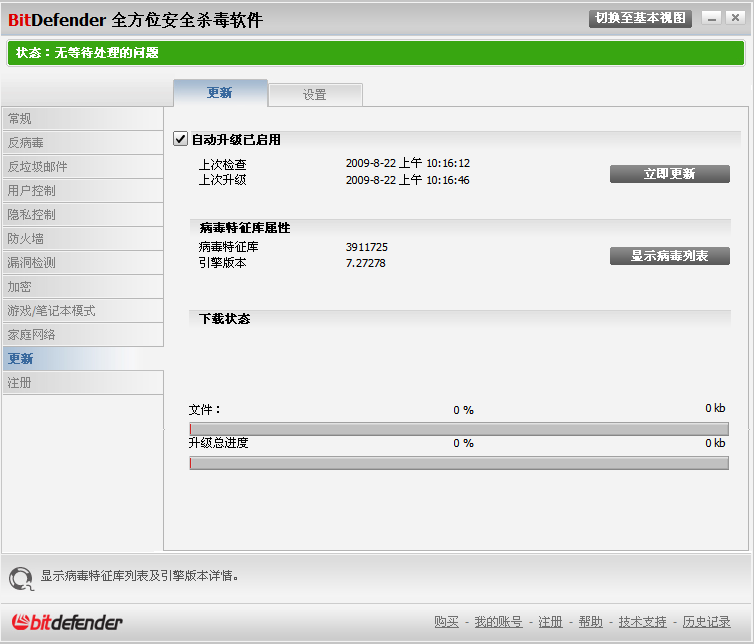Open the 漏洞检测 section in sidebar
The image size is (754, 644).
click(x=83, y=263)
